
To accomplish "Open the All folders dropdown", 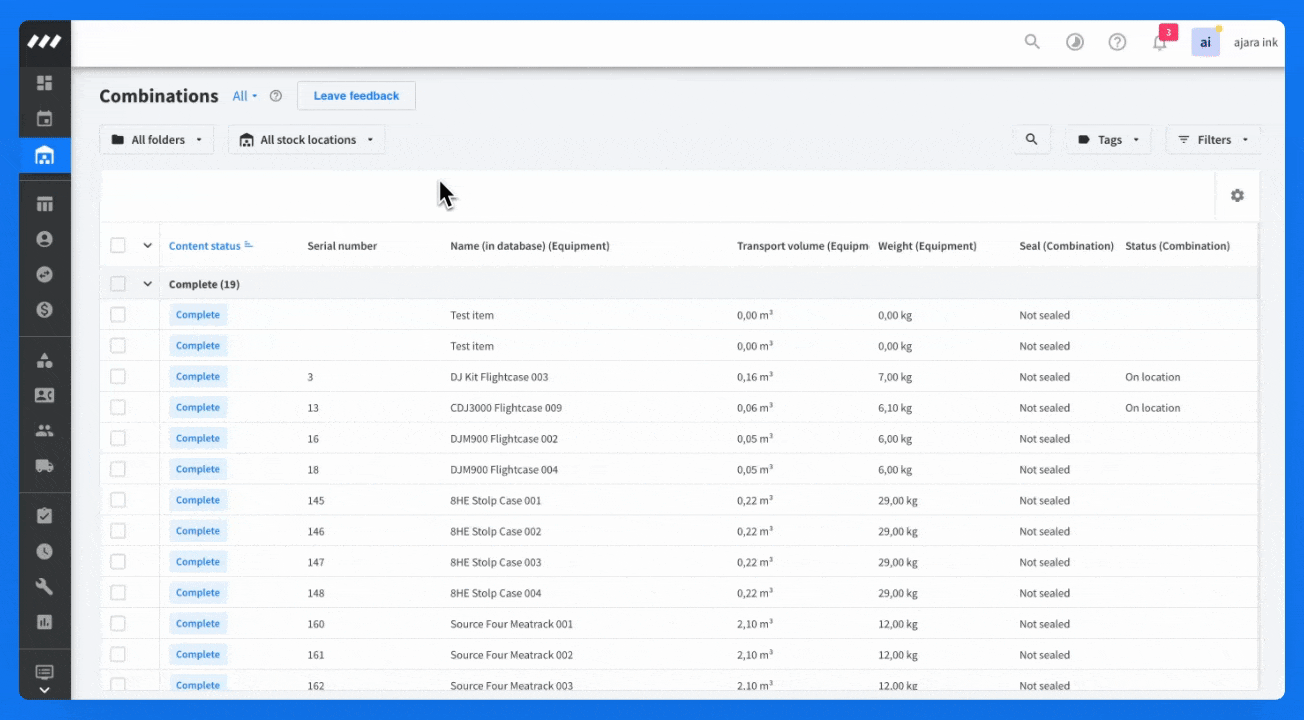I will [x=157, y=140].
